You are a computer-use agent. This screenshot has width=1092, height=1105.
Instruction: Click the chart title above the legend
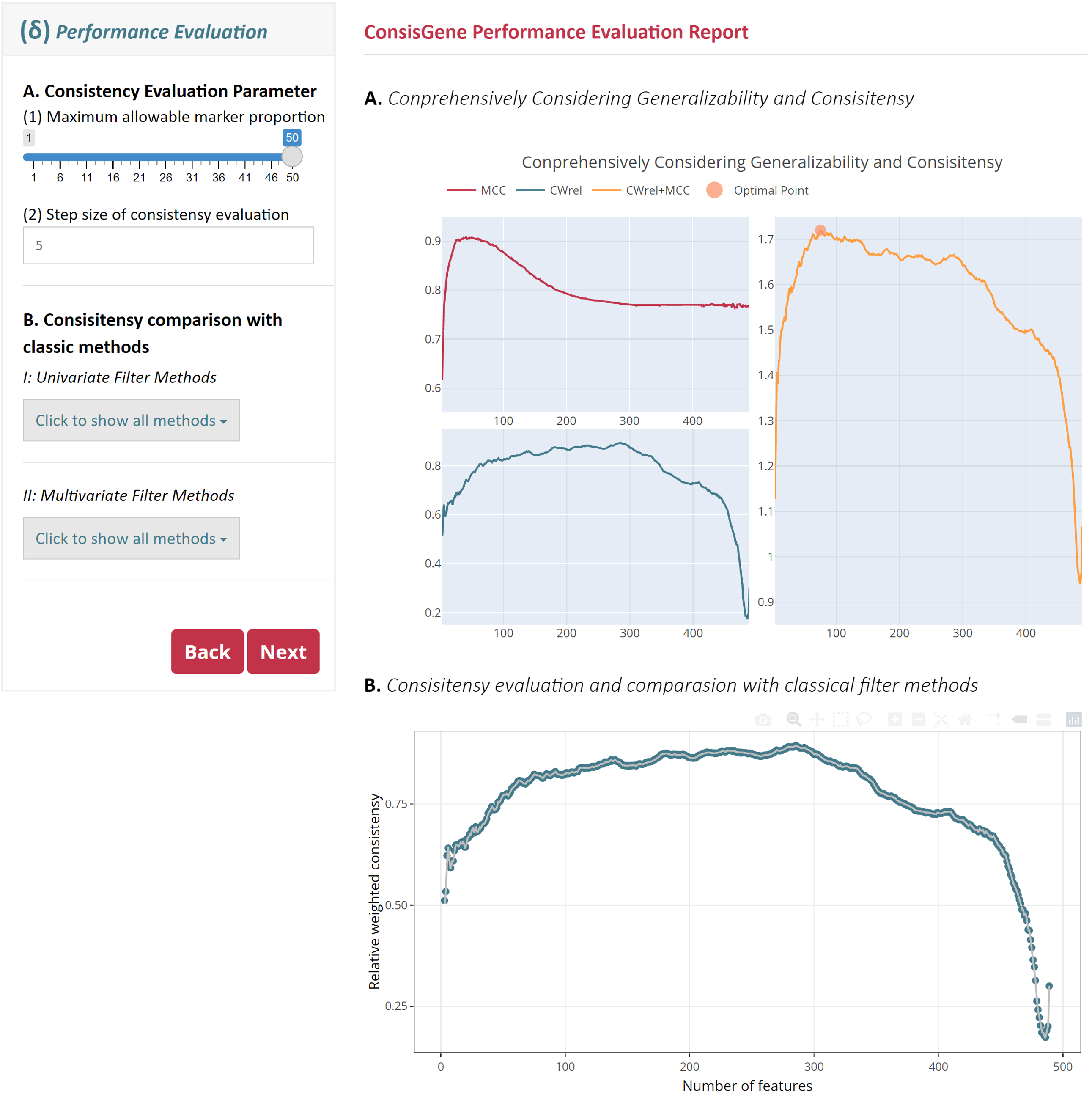coord(762,162)
